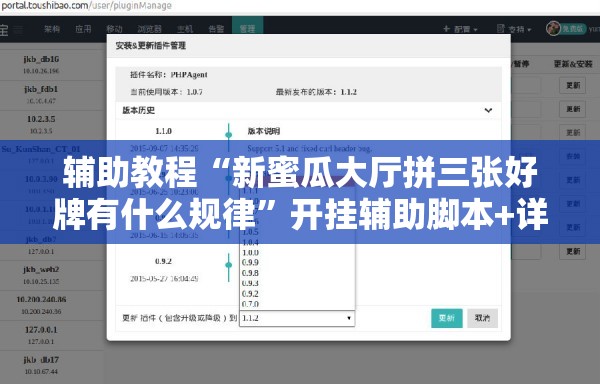Click the 版本说明 heading
Screen dimensions: 600x384
tap(264, 131)
